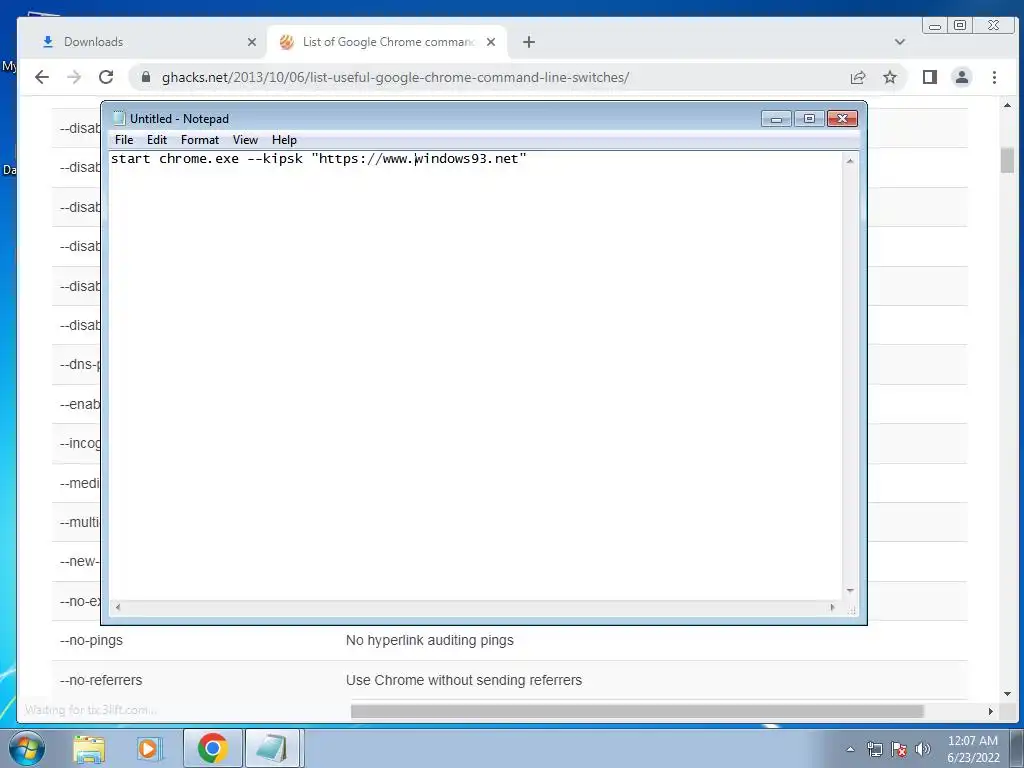Image resolution: width=1024 pixels, height=768 pixels.
Task: Click Chrome forward navigation arrow
Action: (74, 77)
